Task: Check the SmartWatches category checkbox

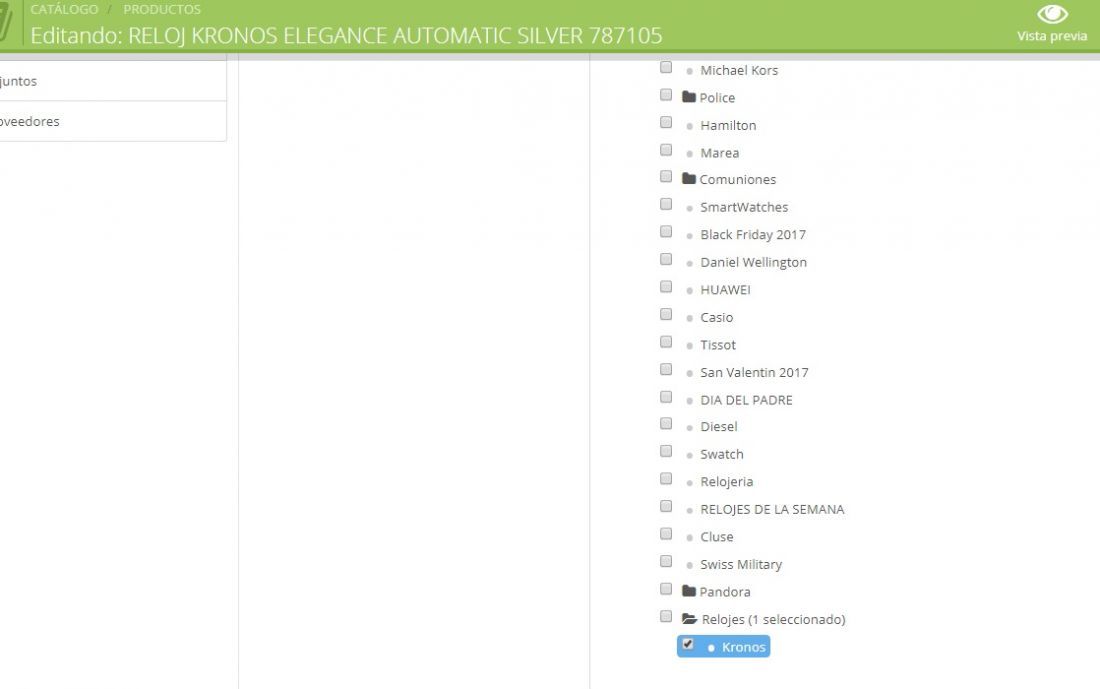Action: point(666,204)
